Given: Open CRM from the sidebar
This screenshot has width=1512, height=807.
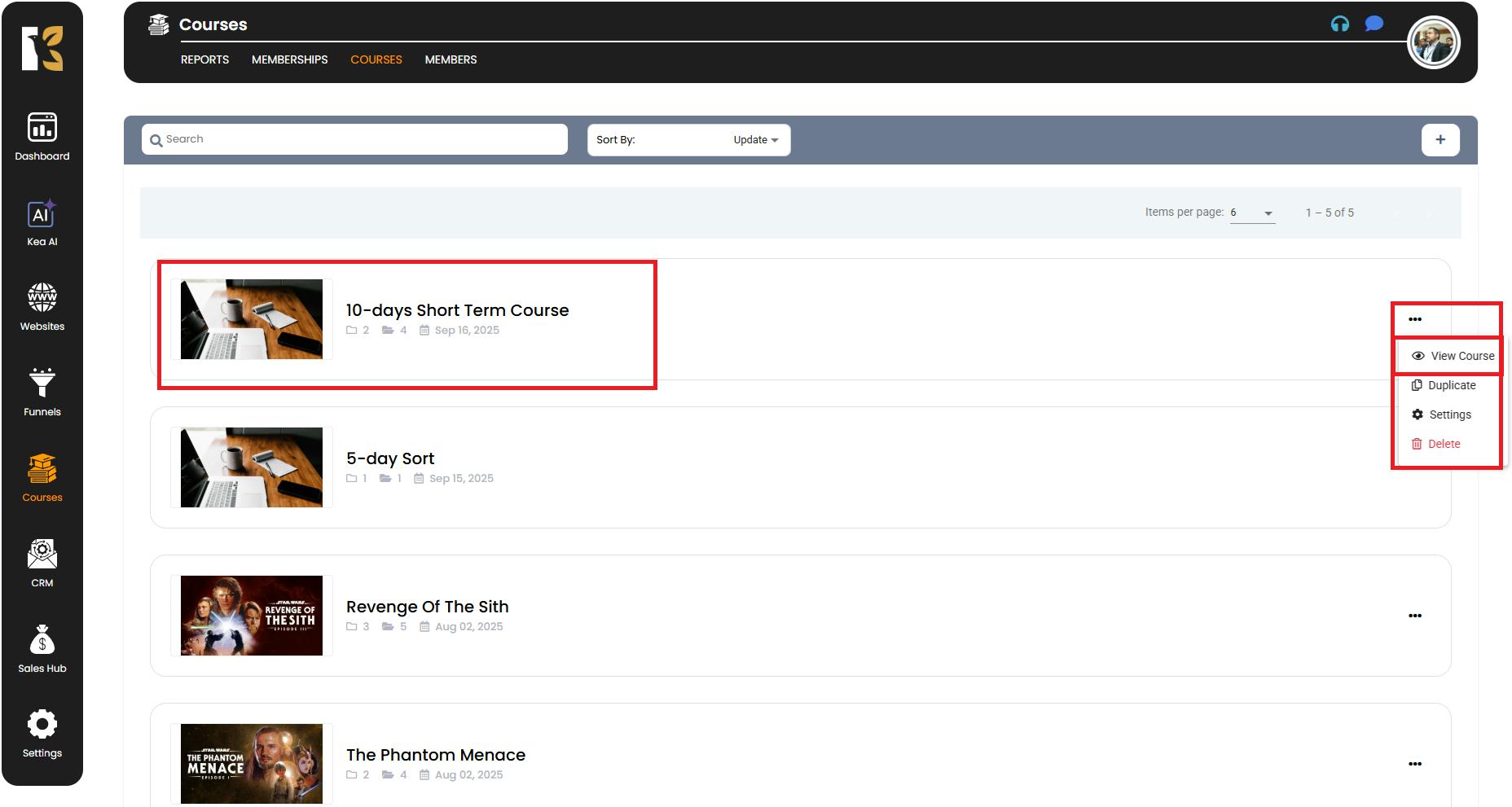Looking at the screenshot, I should 42,564.
